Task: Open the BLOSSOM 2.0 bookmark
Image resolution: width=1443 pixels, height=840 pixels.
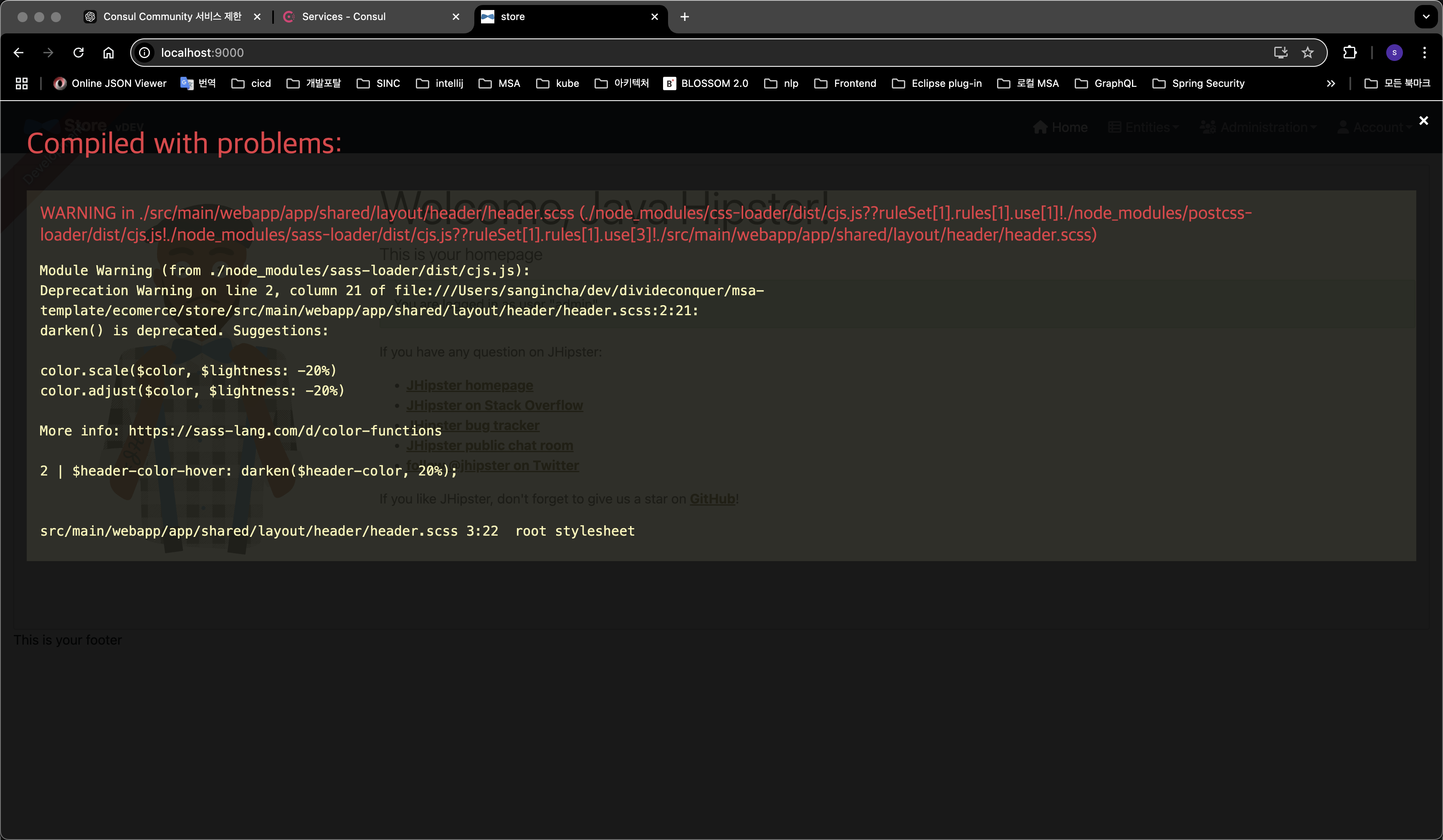Action: click(x=706, y=83)
